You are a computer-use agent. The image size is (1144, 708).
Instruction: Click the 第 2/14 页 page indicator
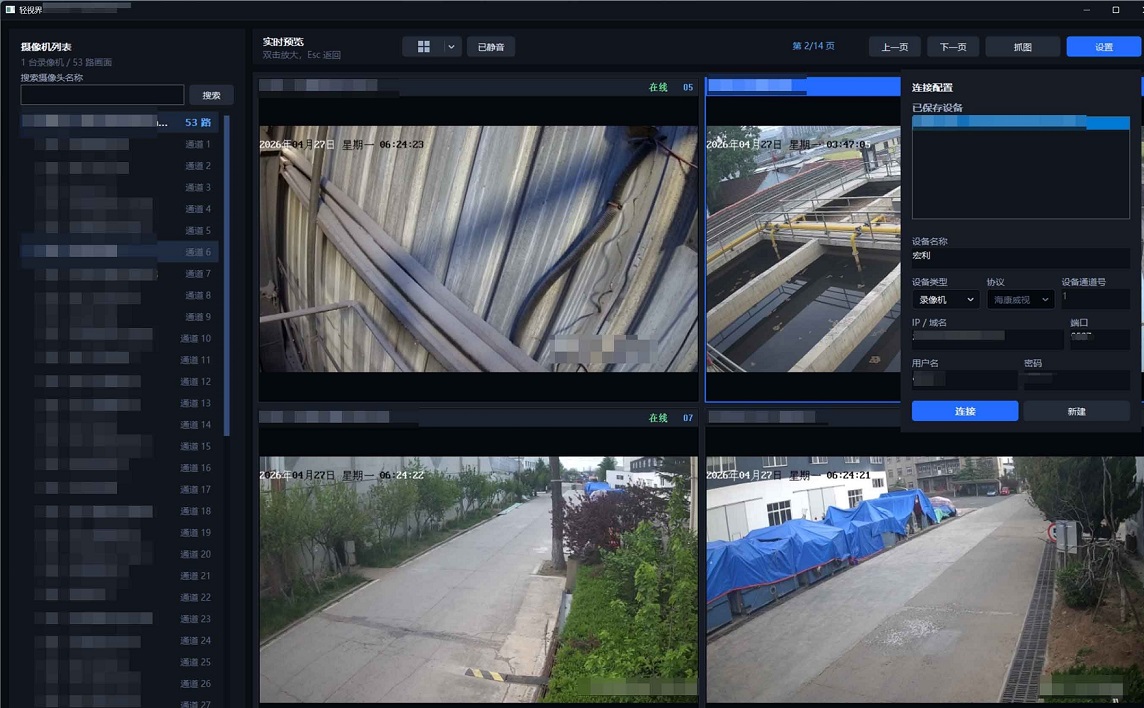[x=813, y=46]
